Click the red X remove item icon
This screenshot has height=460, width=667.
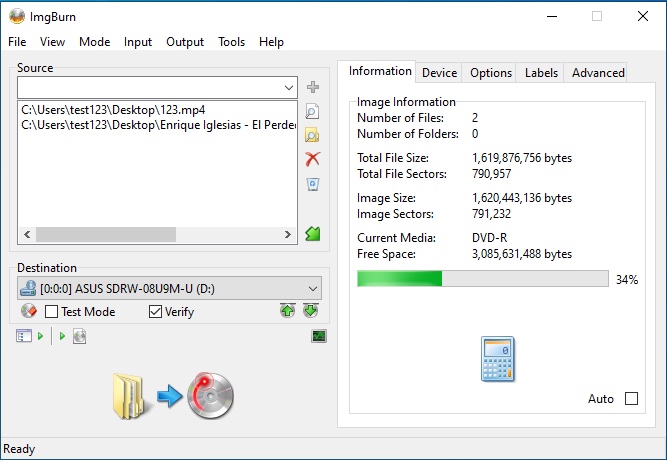(x=313, y=159)
